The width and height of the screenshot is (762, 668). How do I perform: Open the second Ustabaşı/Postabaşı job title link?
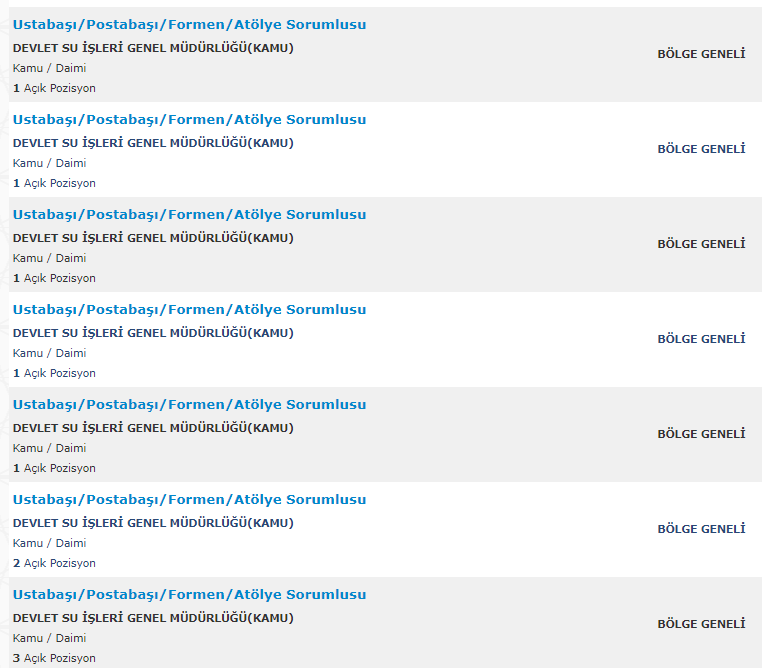click(189, 120)
